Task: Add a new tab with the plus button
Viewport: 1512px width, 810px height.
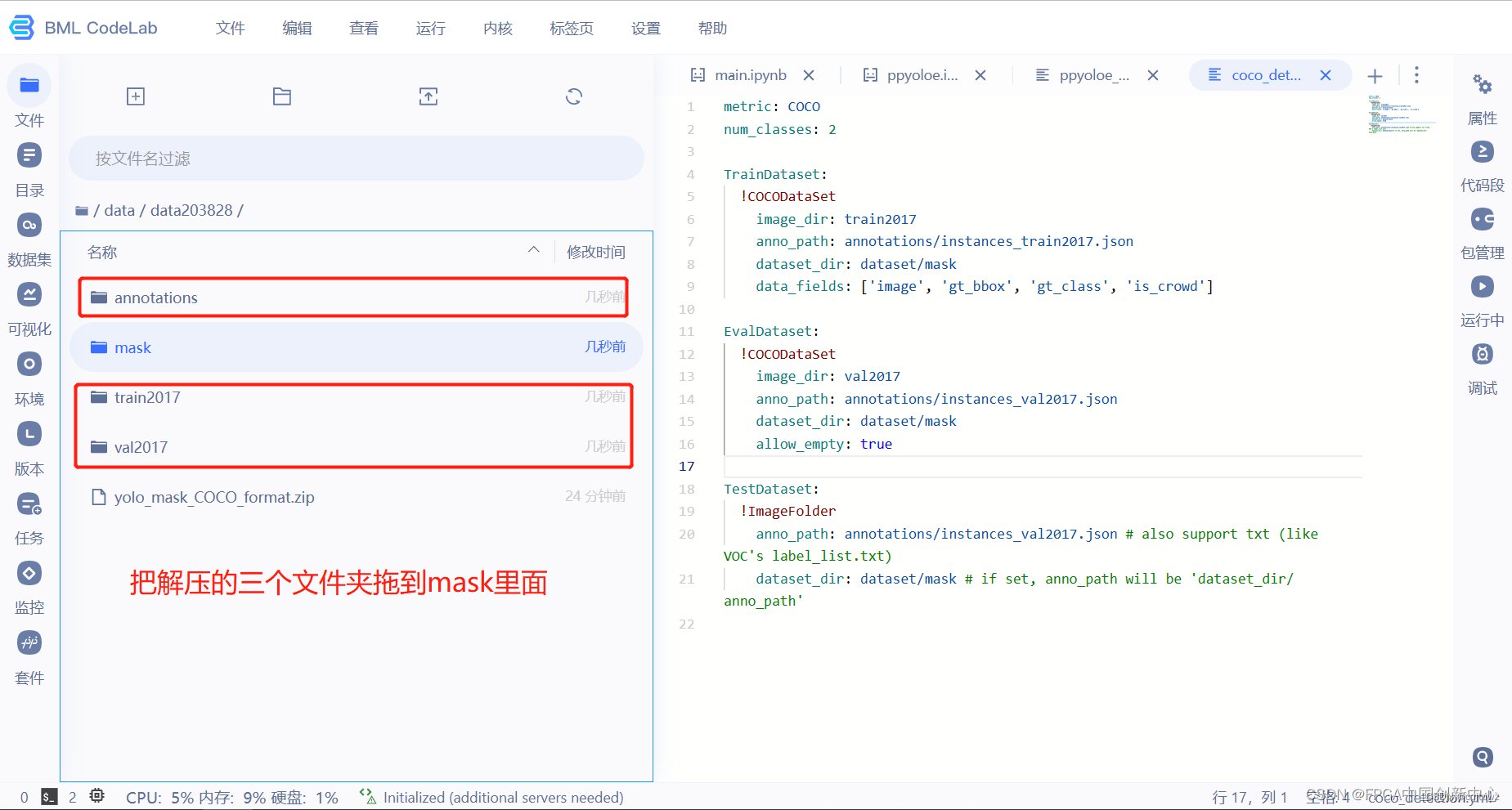Action: click(1375, 76)
